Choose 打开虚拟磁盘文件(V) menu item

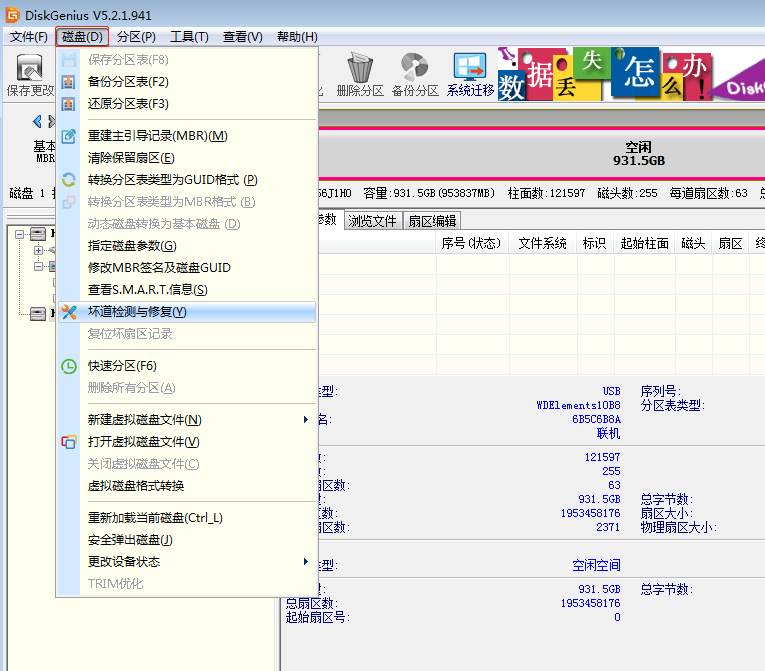tap(187, 442)
